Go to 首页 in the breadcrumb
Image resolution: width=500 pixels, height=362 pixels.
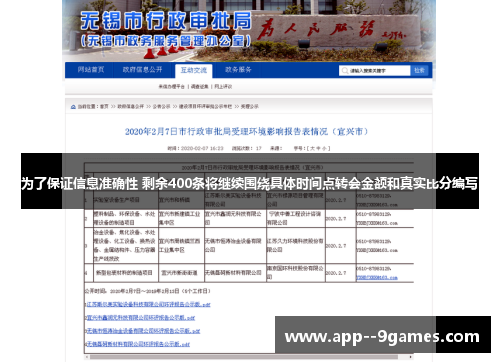click(104, 107)
